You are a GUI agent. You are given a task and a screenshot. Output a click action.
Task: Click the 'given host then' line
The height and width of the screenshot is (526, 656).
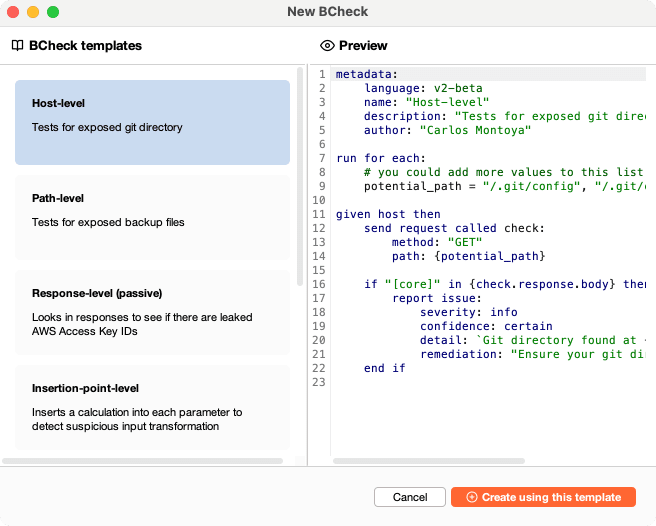coord(387,214)
